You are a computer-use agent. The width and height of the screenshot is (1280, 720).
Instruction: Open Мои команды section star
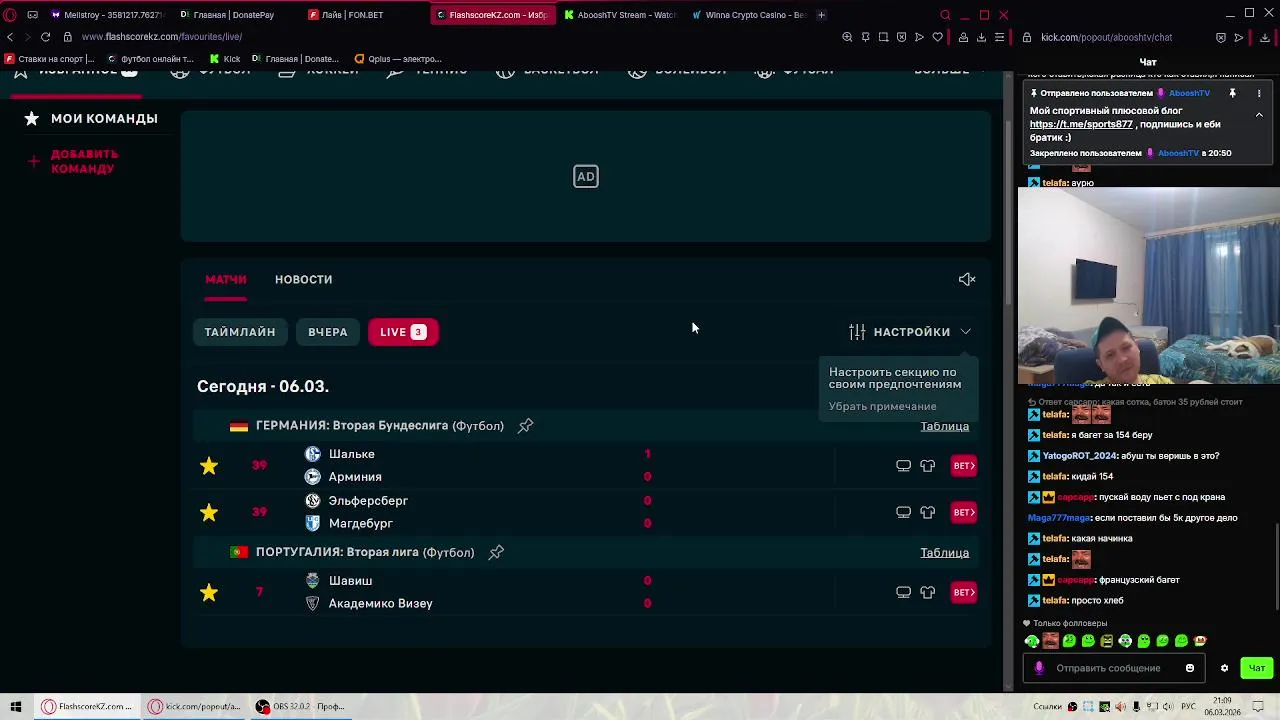point(32,118)
